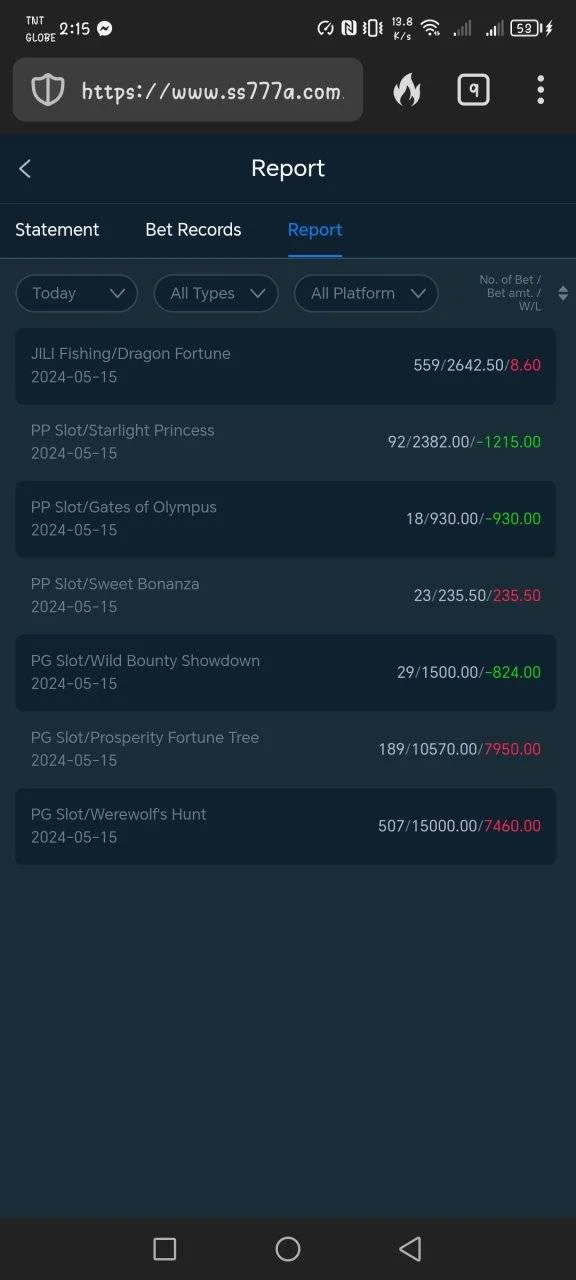Tap the Android recent apps square
The image size is (576, 1280).
pos(165,1248)
